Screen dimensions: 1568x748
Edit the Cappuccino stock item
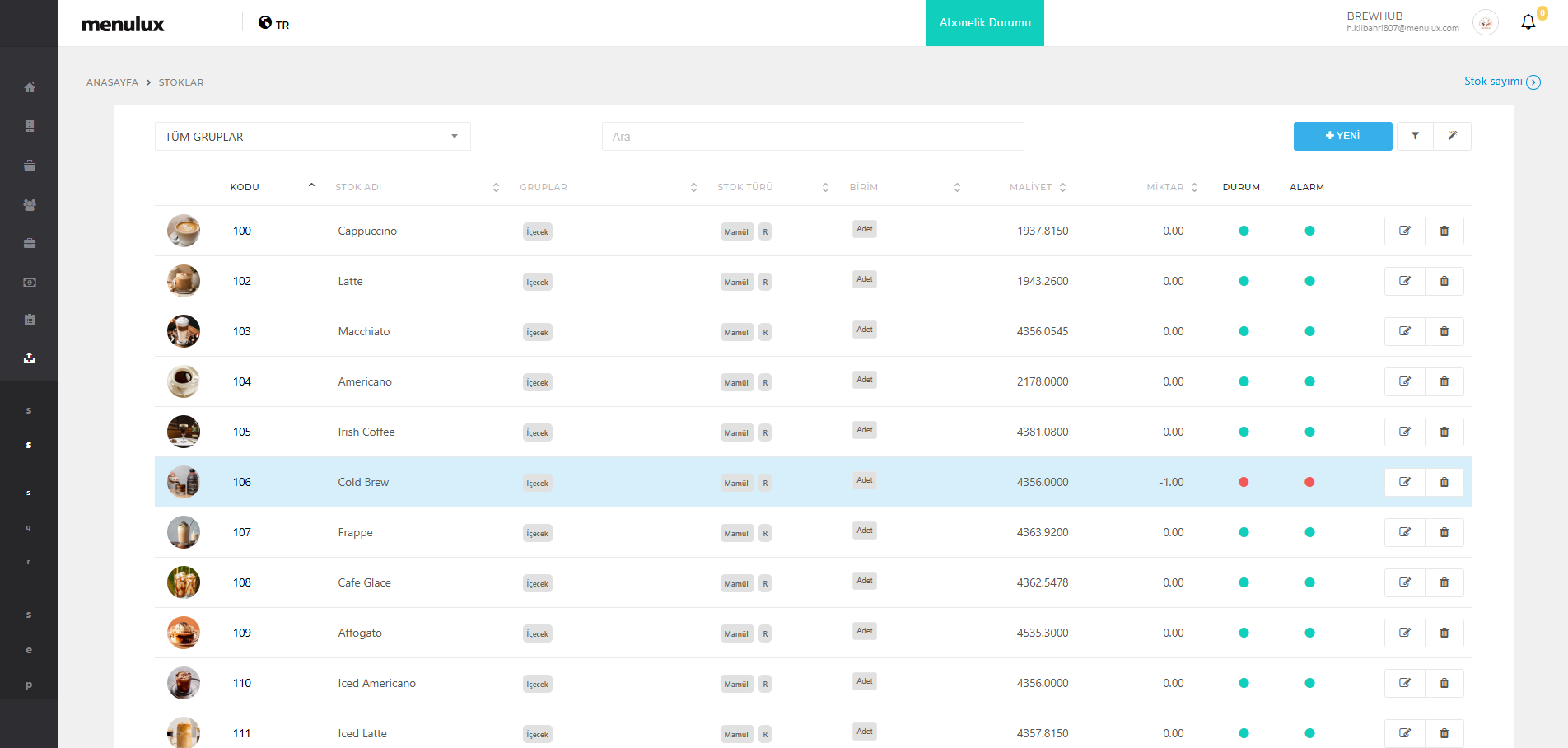tap(1405, 231)
